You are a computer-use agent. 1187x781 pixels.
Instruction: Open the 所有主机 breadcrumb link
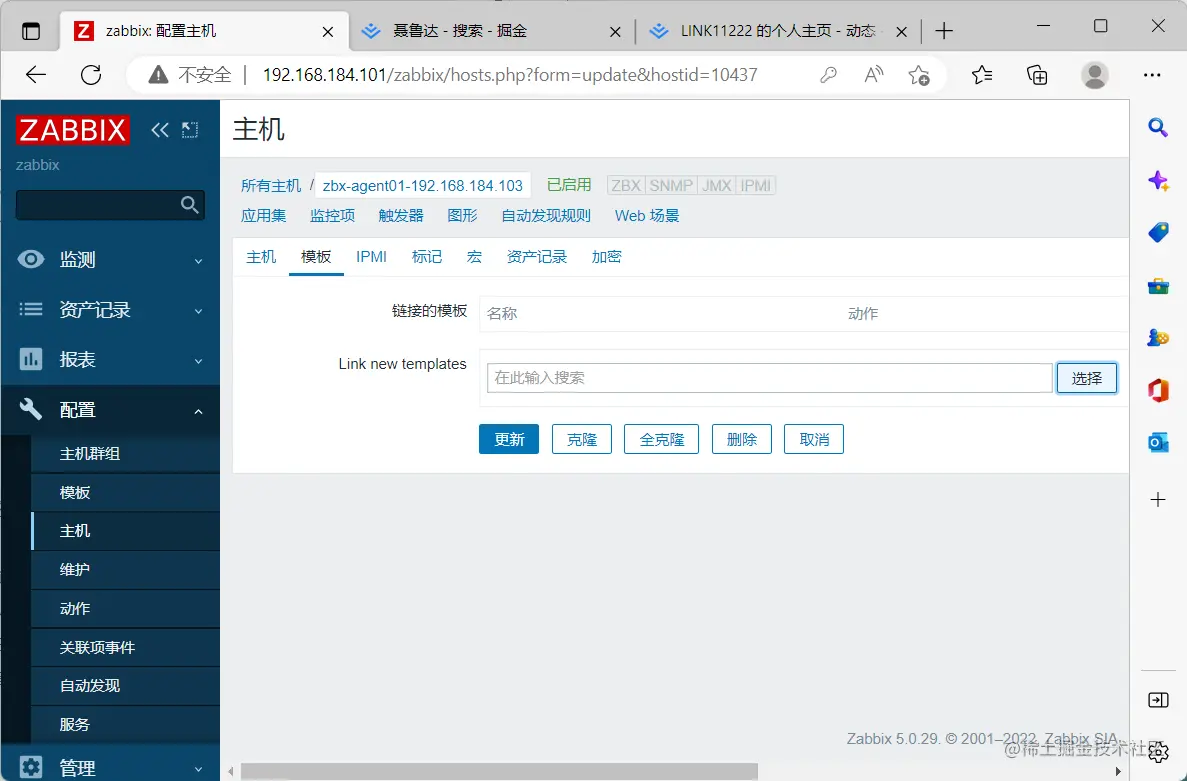[271, 185]
